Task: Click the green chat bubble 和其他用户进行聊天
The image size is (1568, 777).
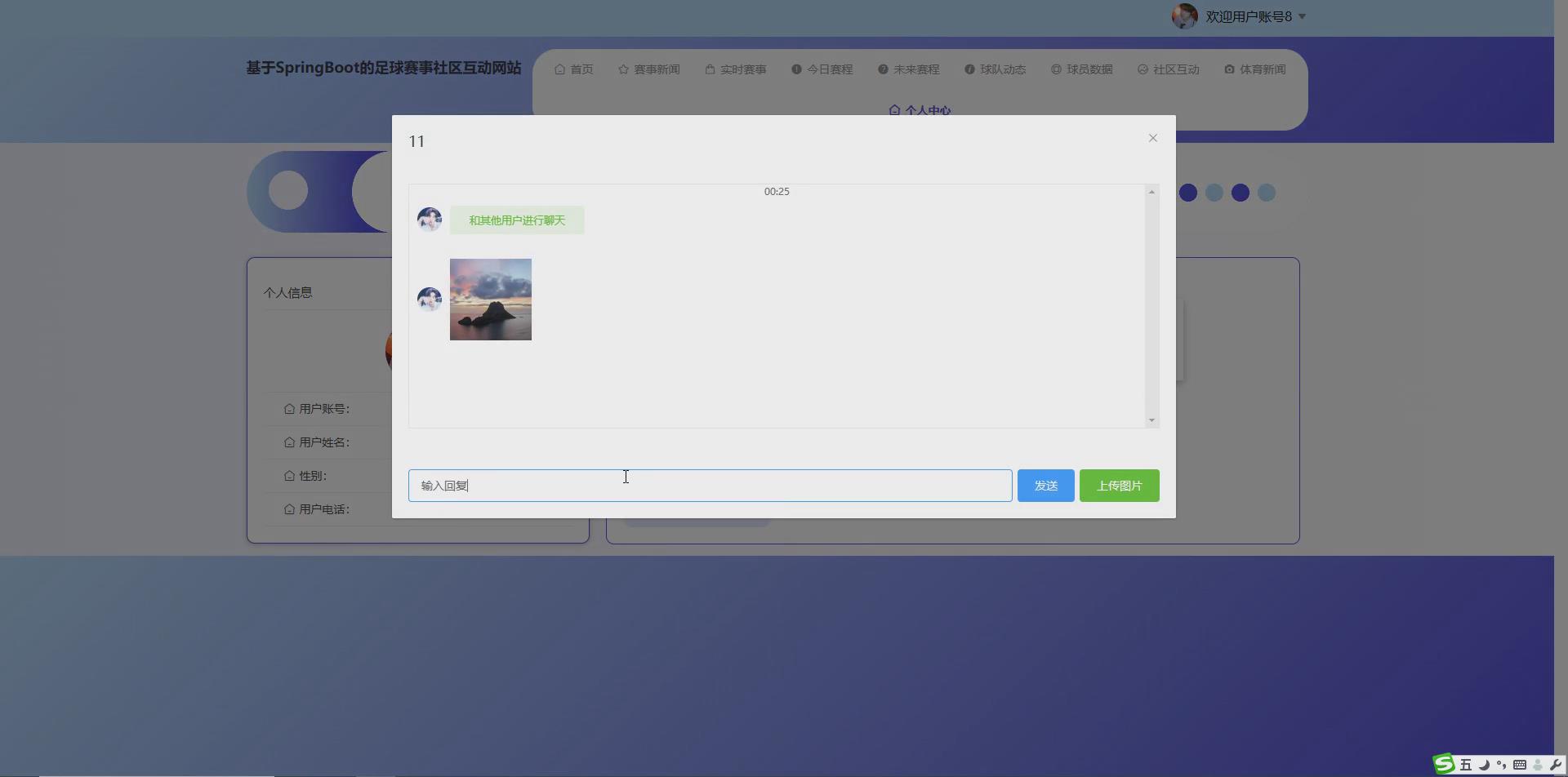Action: [x=517, y=220]
